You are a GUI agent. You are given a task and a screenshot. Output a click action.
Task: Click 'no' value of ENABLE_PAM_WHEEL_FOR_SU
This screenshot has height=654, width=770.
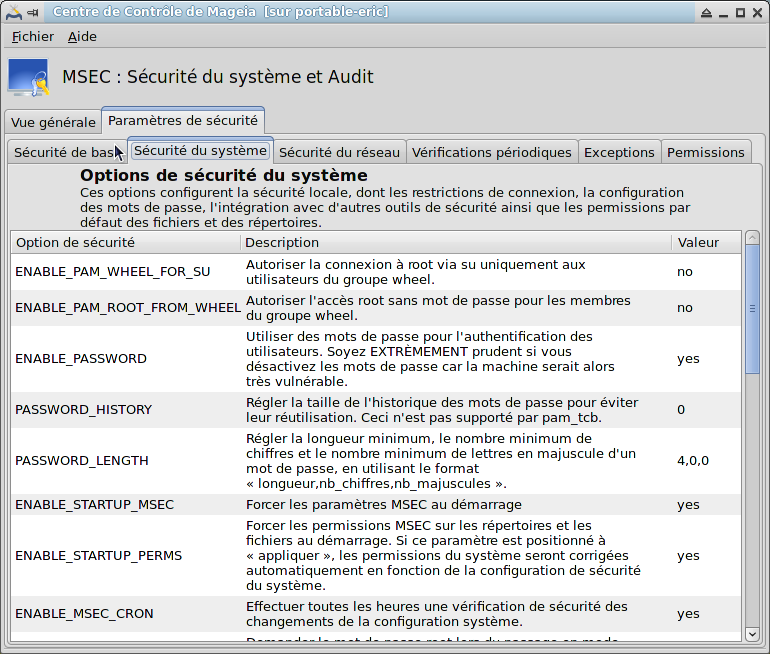click(x=685, y=272)
